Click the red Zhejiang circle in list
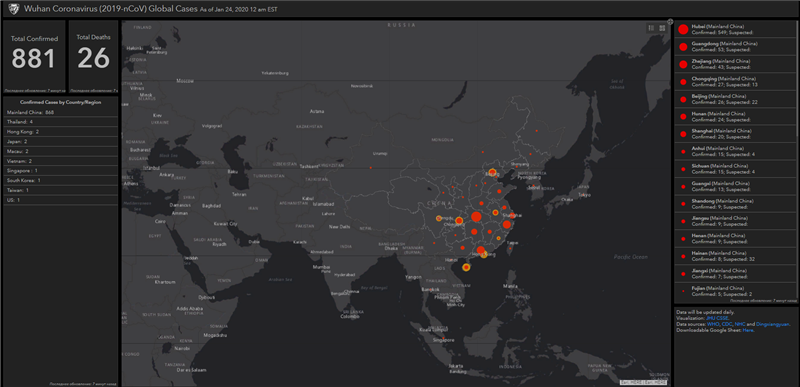The height and width of the screenshot is (387, 800). click(683, 64)
